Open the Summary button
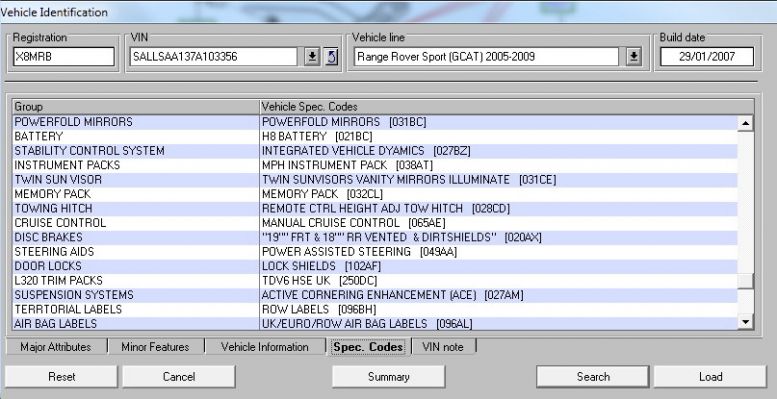Viewport: 777px width, 399px height. coord(388,377)
